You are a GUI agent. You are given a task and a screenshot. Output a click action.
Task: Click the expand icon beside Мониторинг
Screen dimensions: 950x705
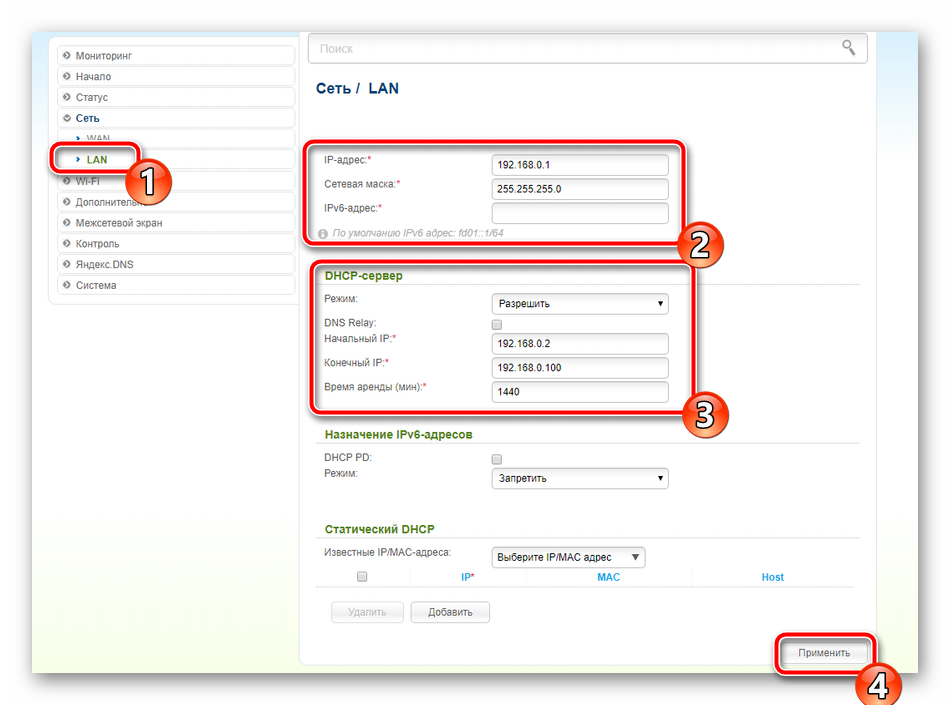(x=67, y=55)
